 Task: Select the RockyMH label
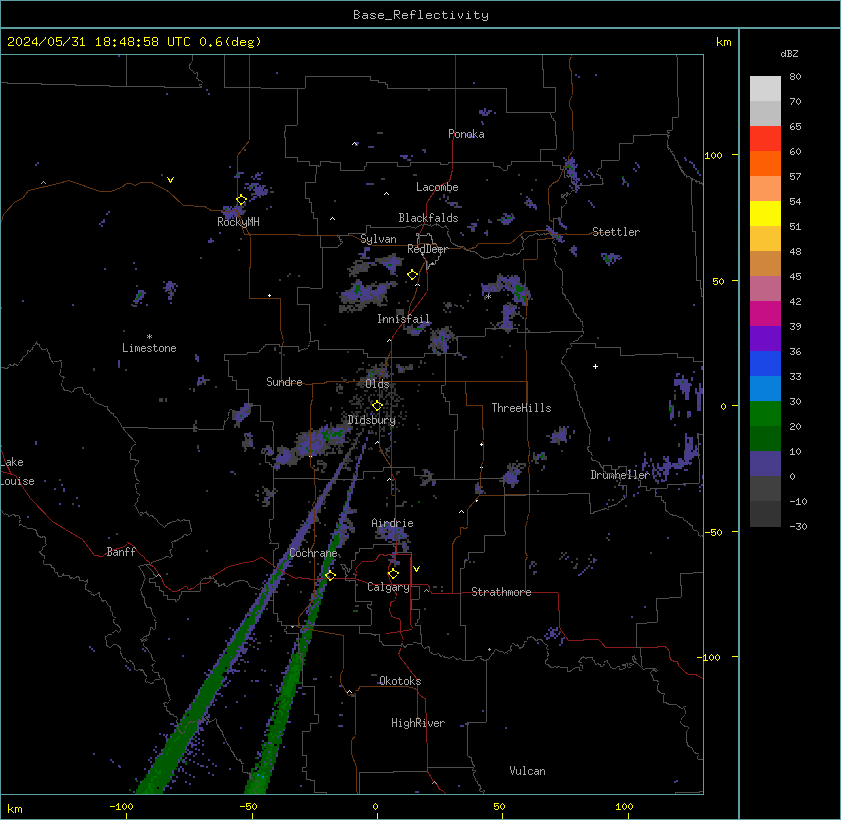point(238,222)
